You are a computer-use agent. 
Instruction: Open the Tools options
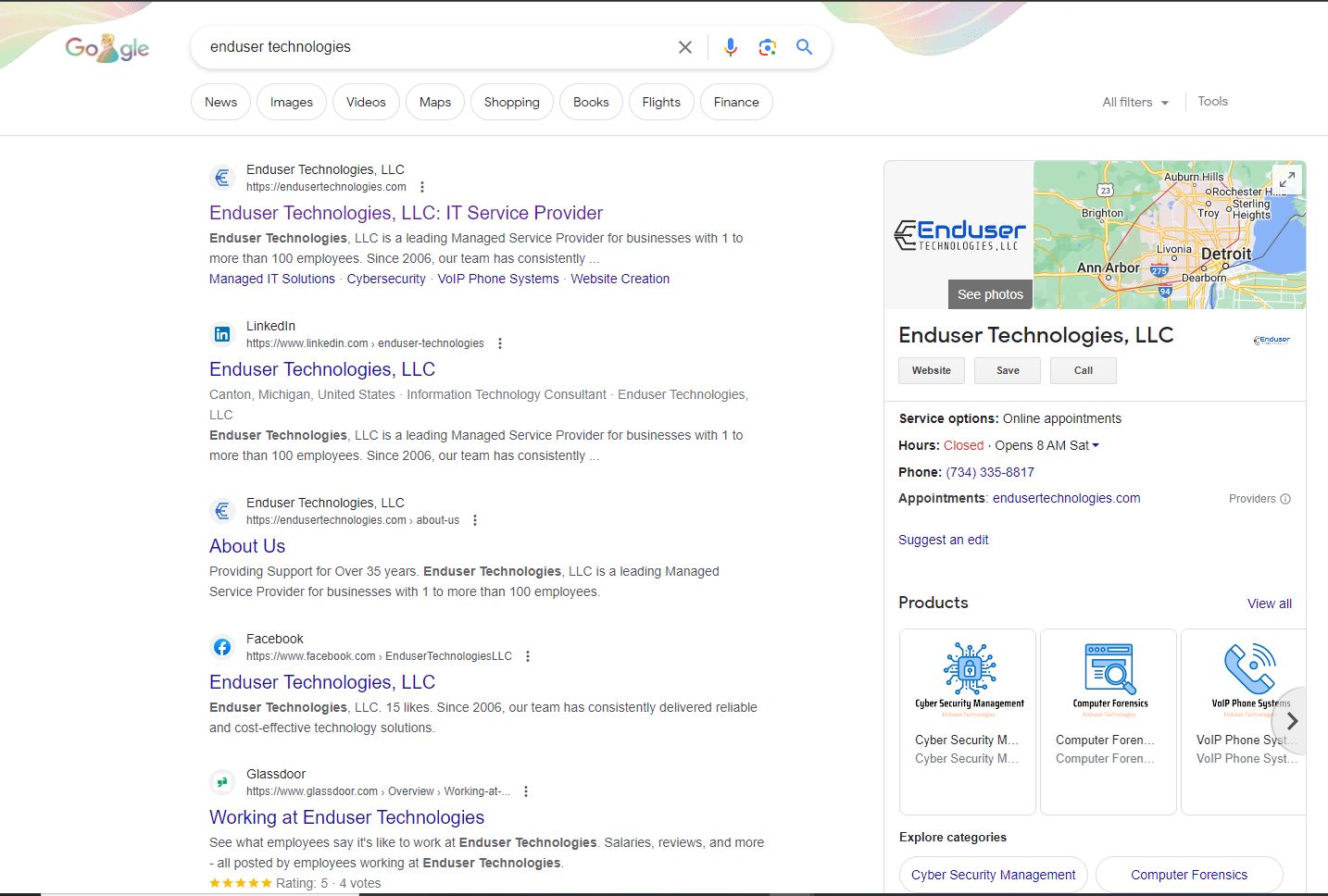click(x=1212, y=102)
